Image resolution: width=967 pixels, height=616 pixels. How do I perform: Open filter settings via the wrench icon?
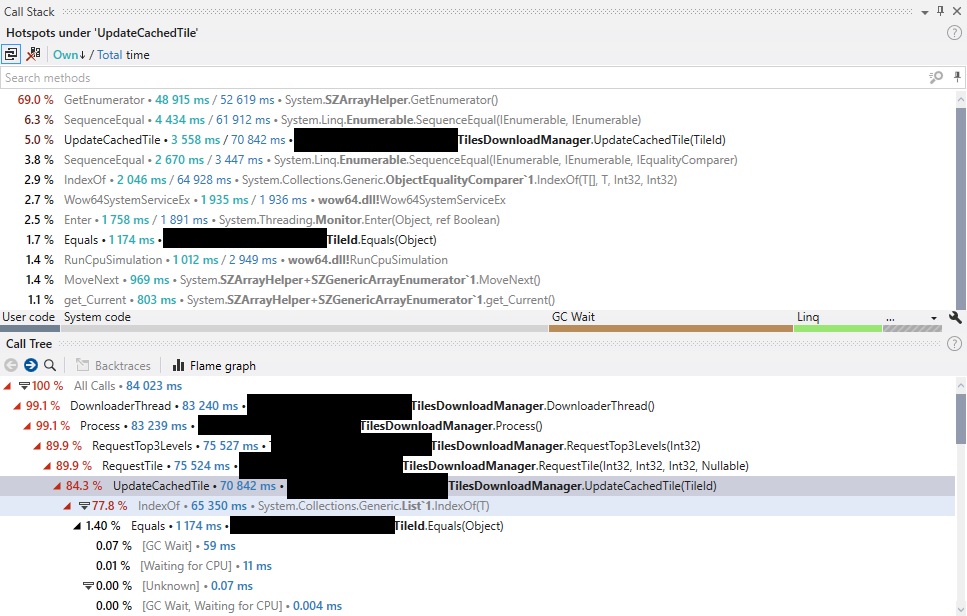[x=955, y=316]
